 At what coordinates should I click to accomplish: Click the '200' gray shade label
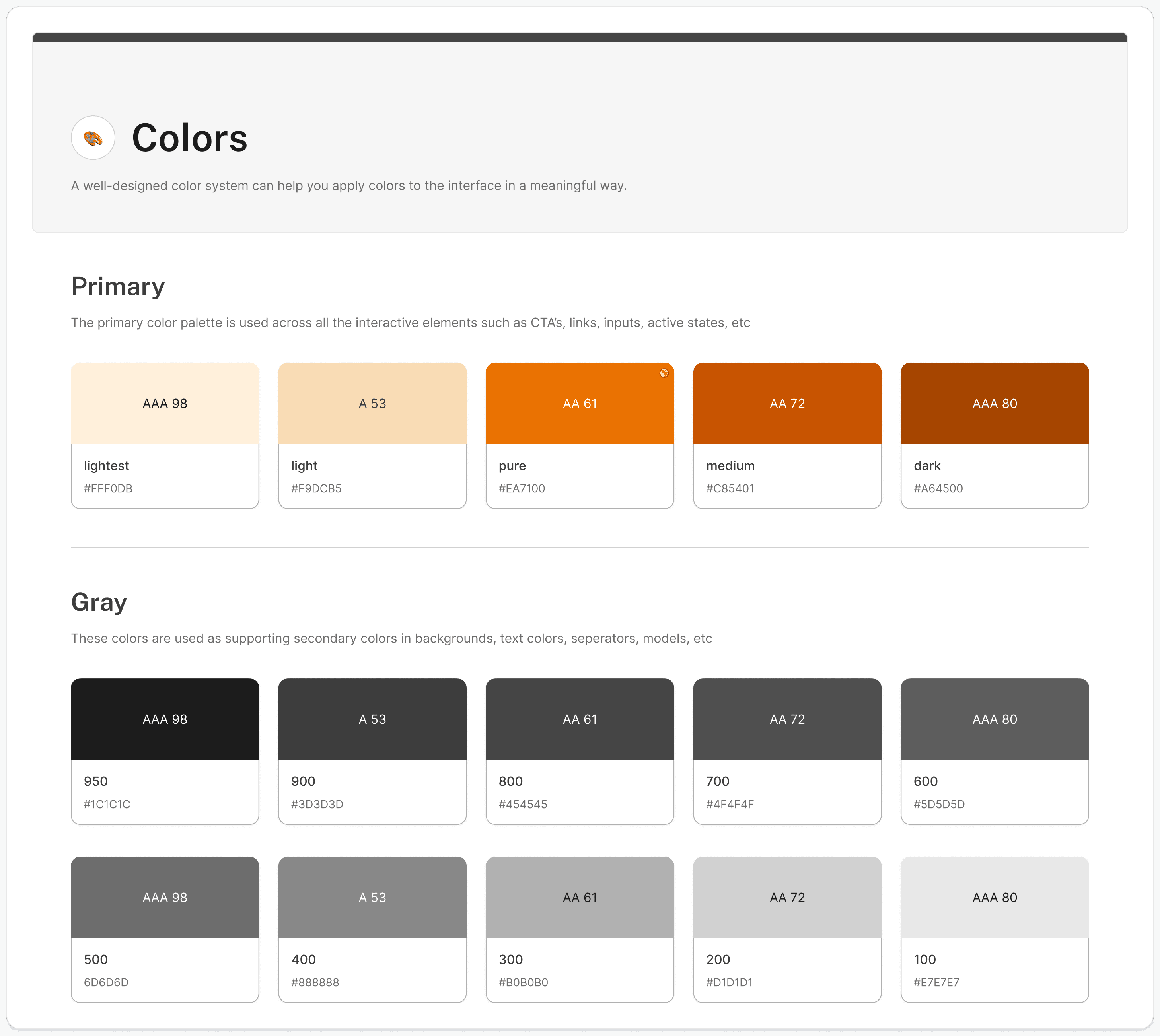pyautogui.click(x=718, y=960)
